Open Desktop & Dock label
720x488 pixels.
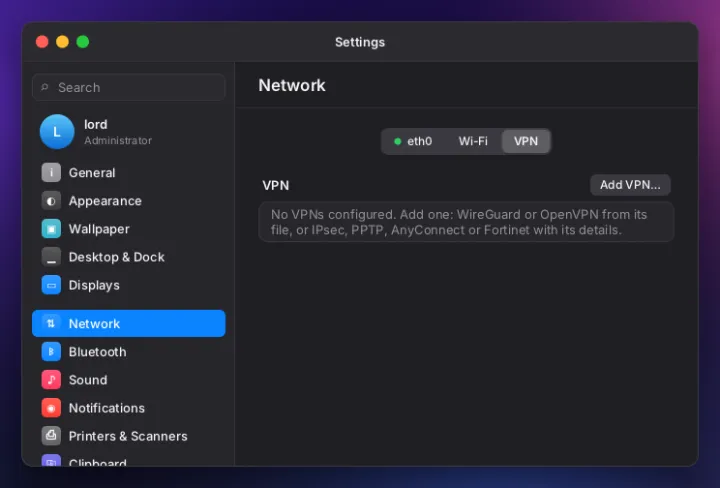[117, 257]
